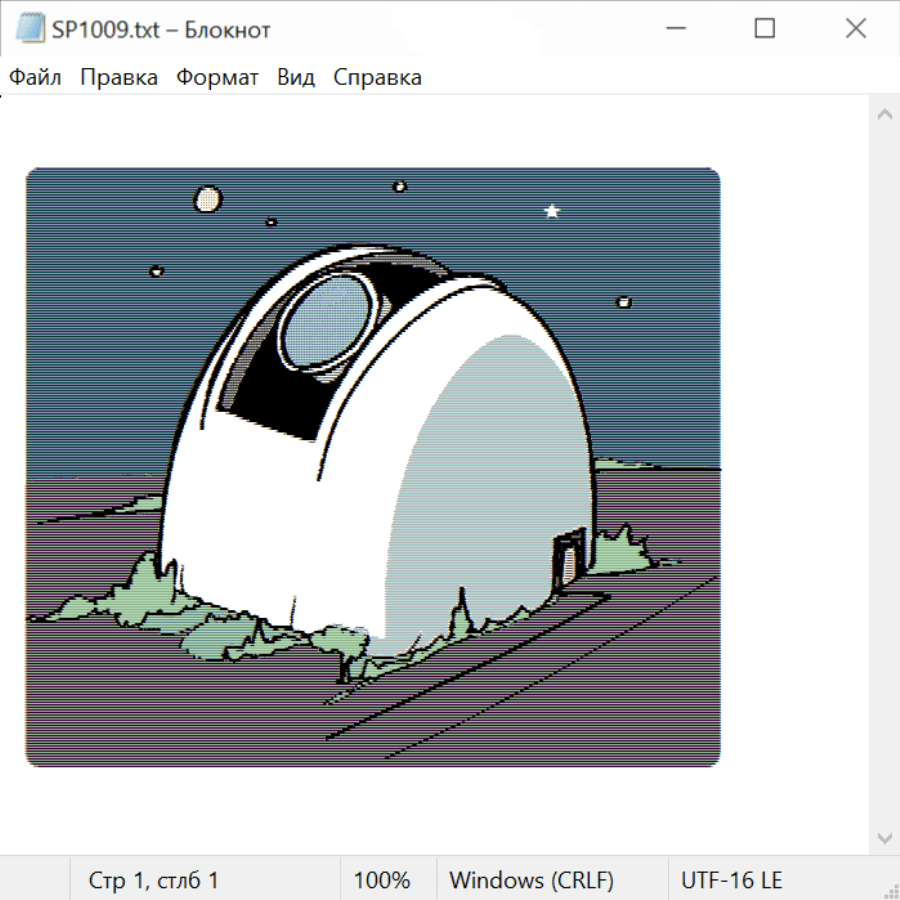Click the Стр 1, стлб 1 indicator
Viewport: 900px width, 900px height.
(154, 880)
